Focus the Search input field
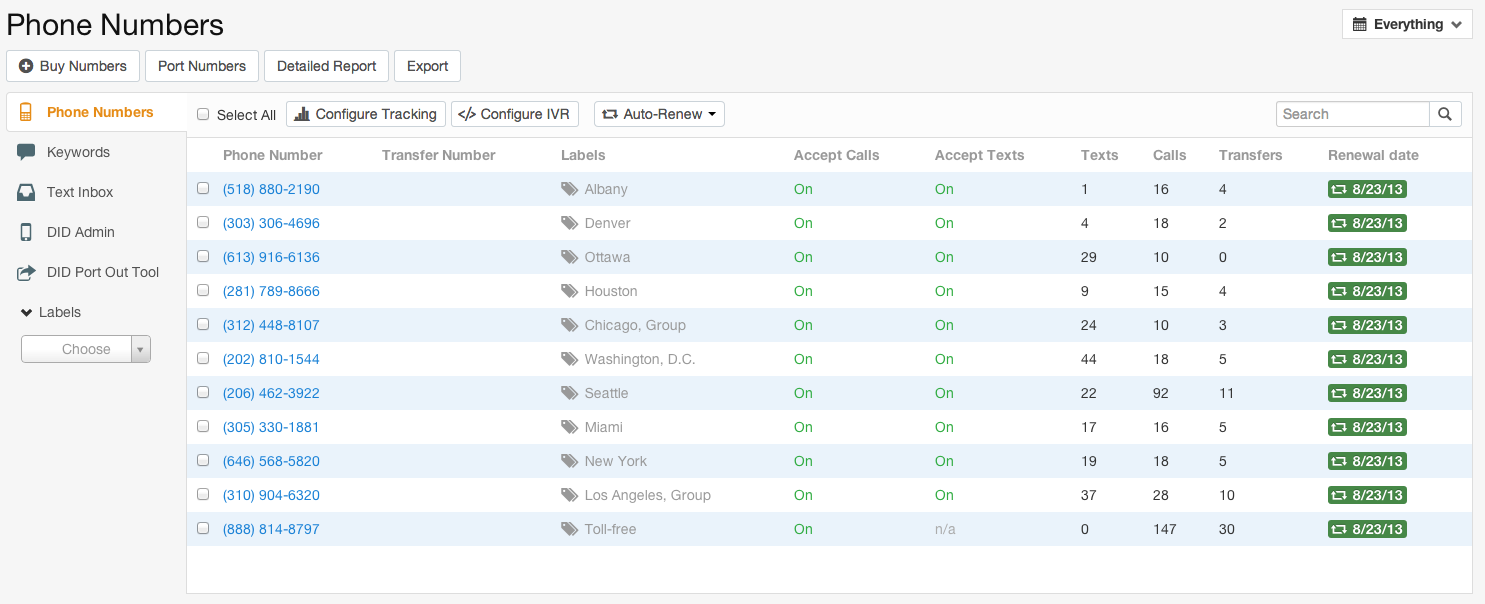The width and height of the screenshot is (1485, 604). [1352, 114]
